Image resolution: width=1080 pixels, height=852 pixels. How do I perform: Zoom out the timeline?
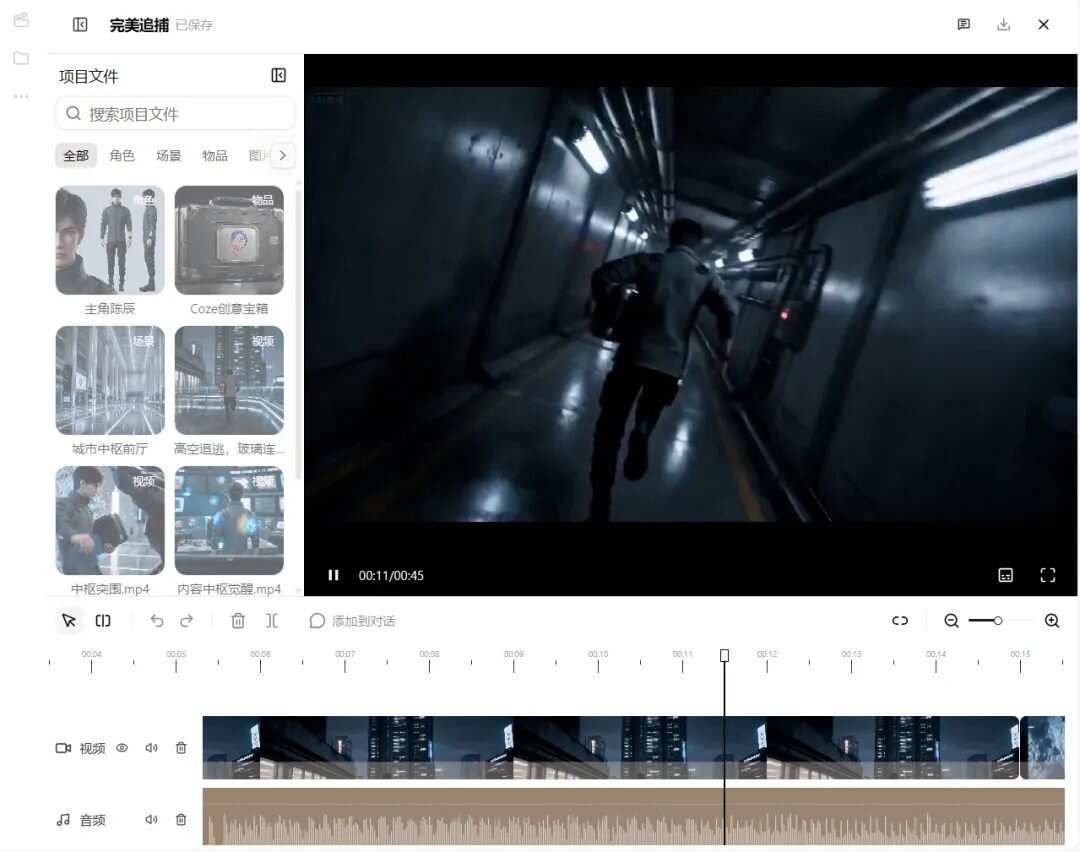[x=951, y=621]
